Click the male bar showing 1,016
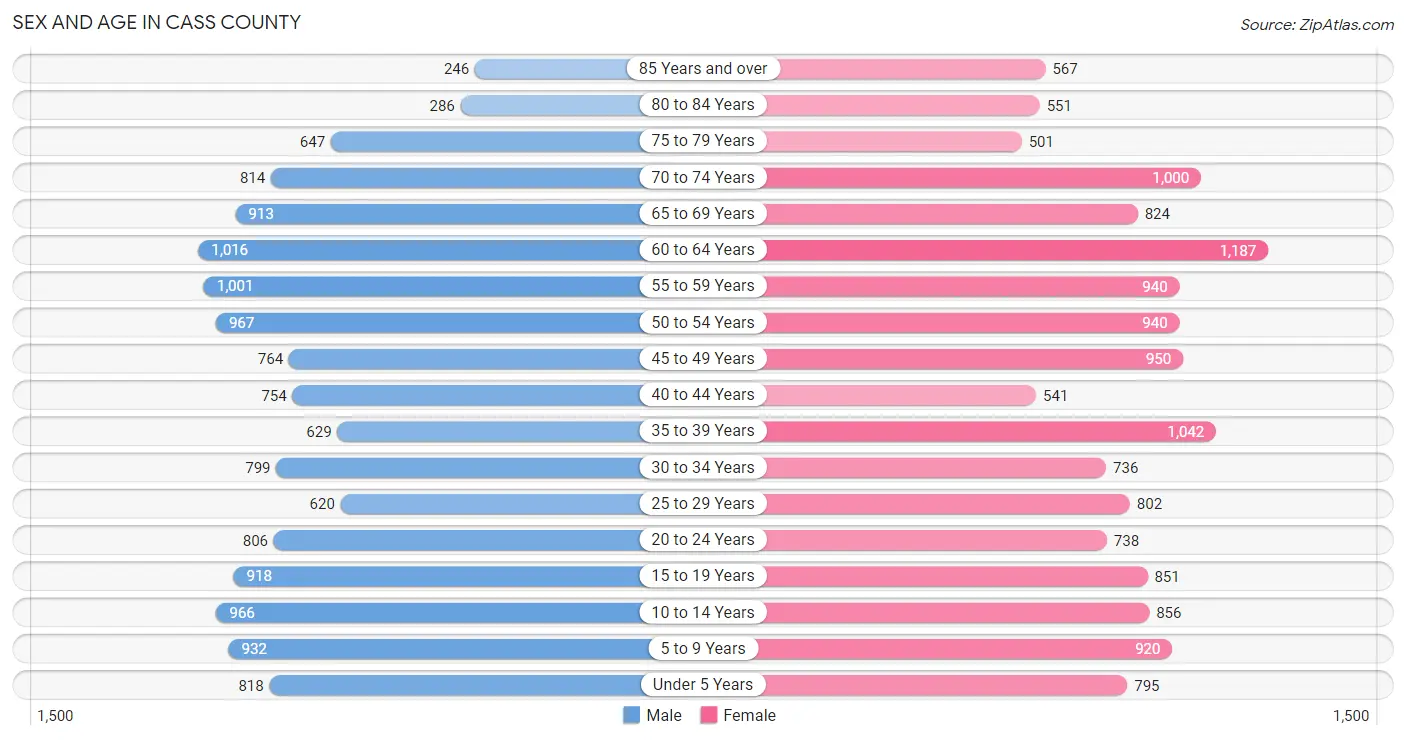Viewport: 1406px width, 740px height. click(450, 250)
